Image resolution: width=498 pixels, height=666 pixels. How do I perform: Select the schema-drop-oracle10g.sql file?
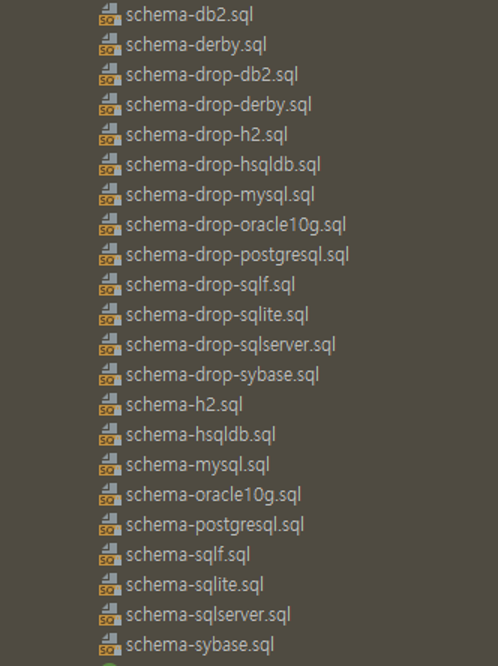click(236, 225)
